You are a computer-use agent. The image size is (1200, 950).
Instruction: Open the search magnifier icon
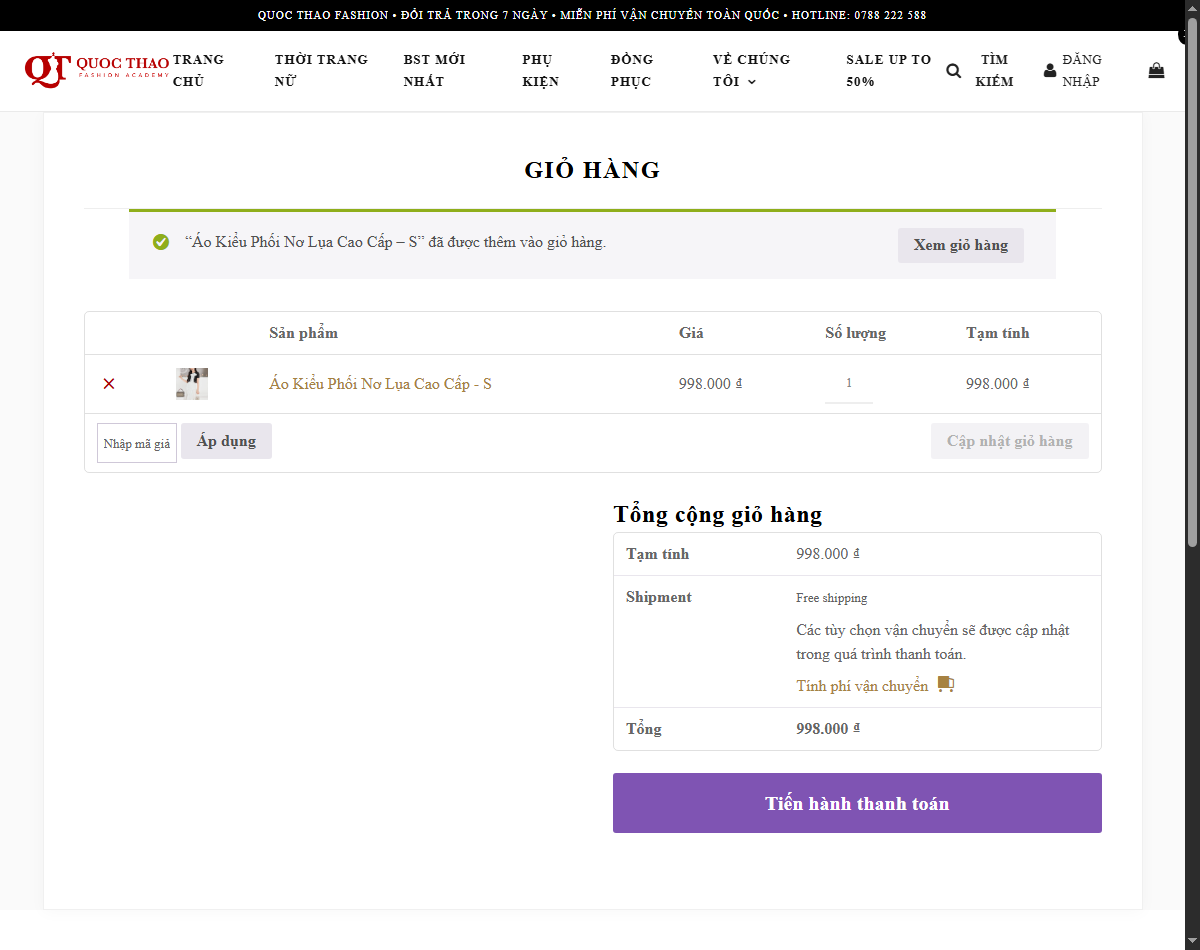[953, 71]
